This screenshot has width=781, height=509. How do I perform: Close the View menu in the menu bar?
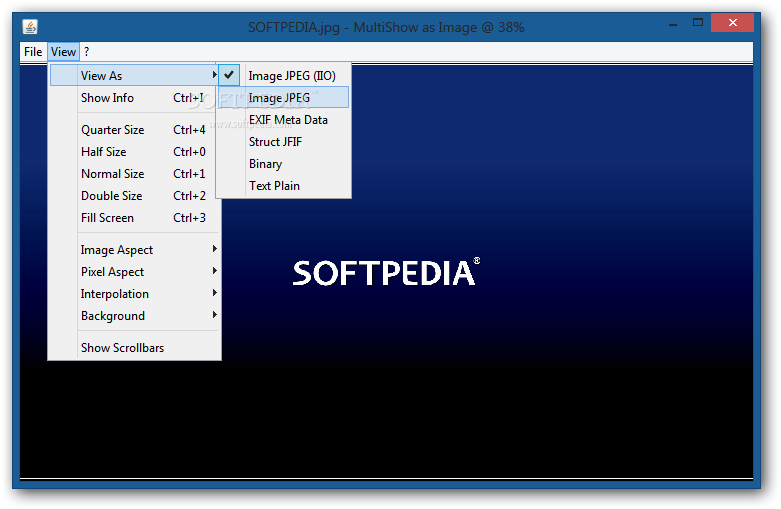(63, 52)
